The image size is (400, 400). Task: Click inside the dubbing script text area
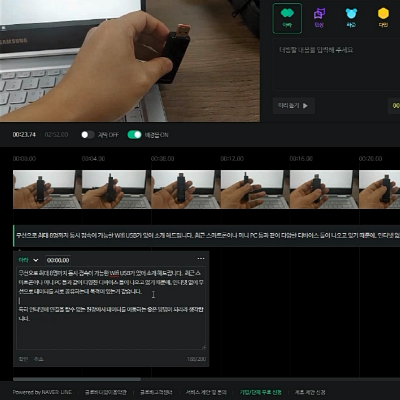[x=111, y=308]
